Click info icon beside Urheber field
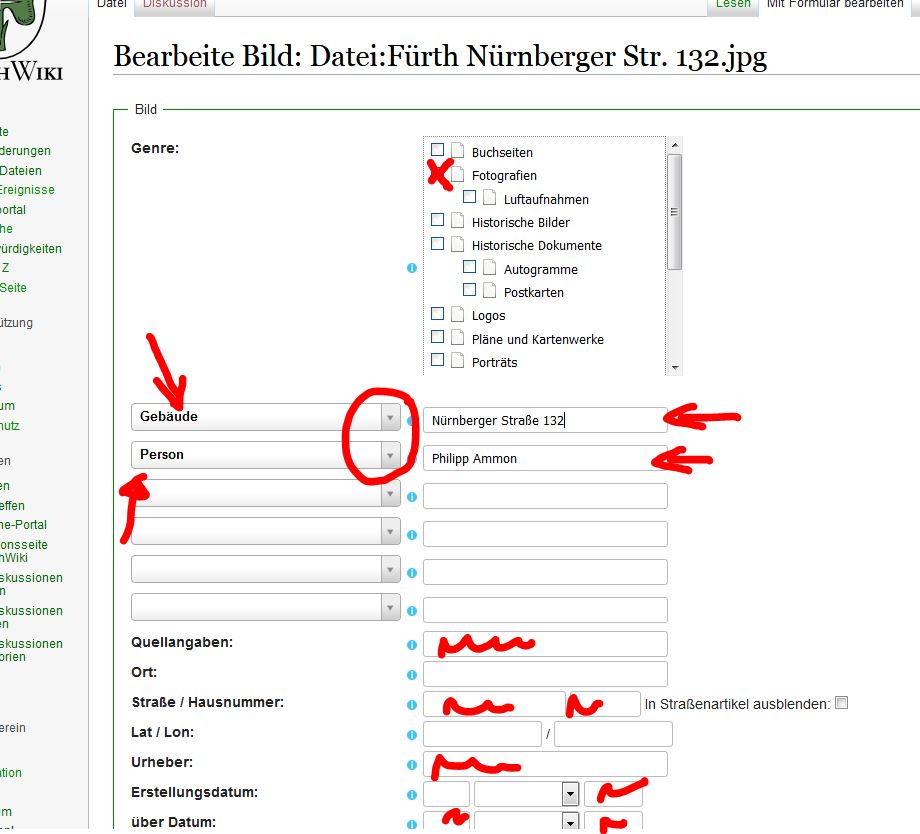The image size is (920, 834). tap(411, 765)
